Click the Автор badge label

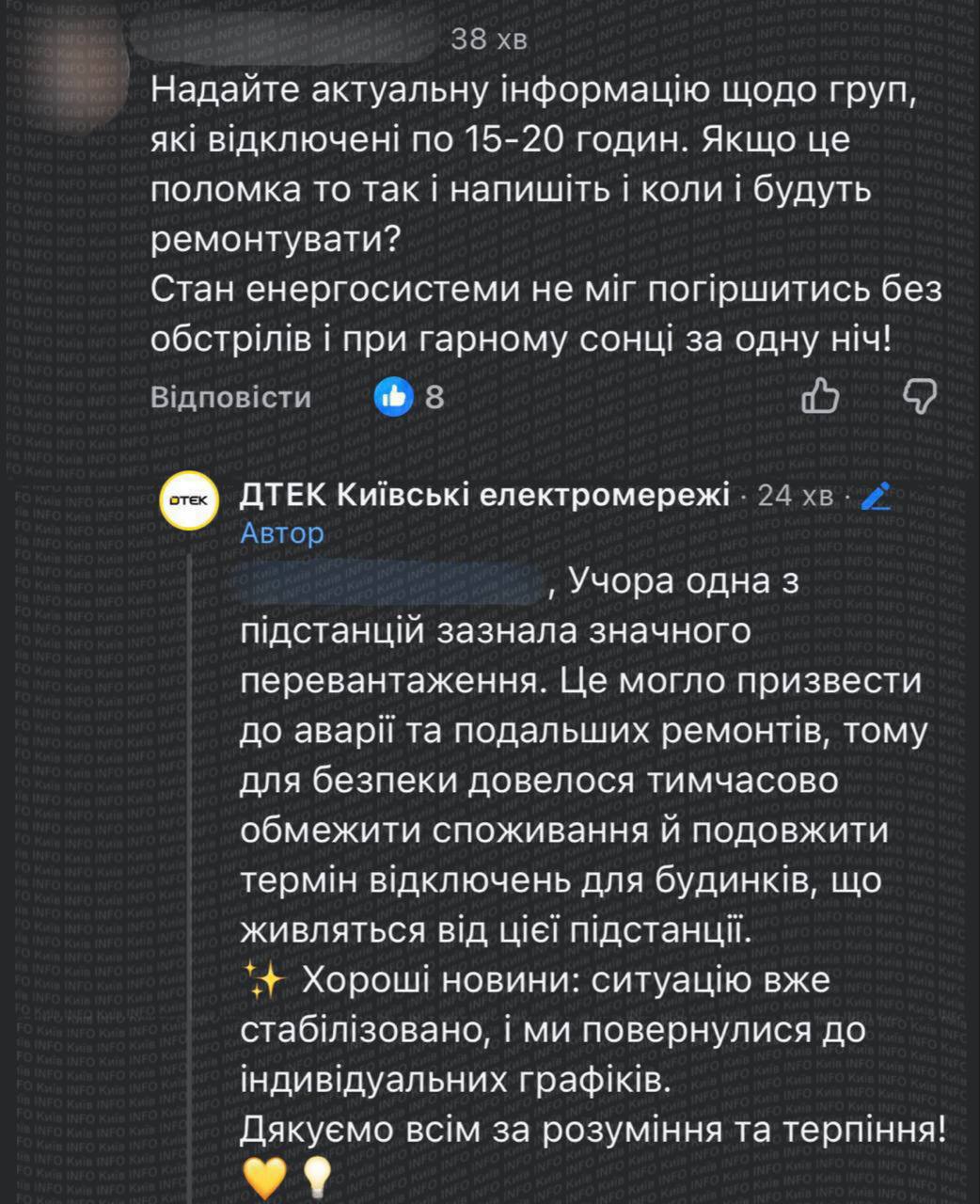pyautogui.click(x=282, y=533)
